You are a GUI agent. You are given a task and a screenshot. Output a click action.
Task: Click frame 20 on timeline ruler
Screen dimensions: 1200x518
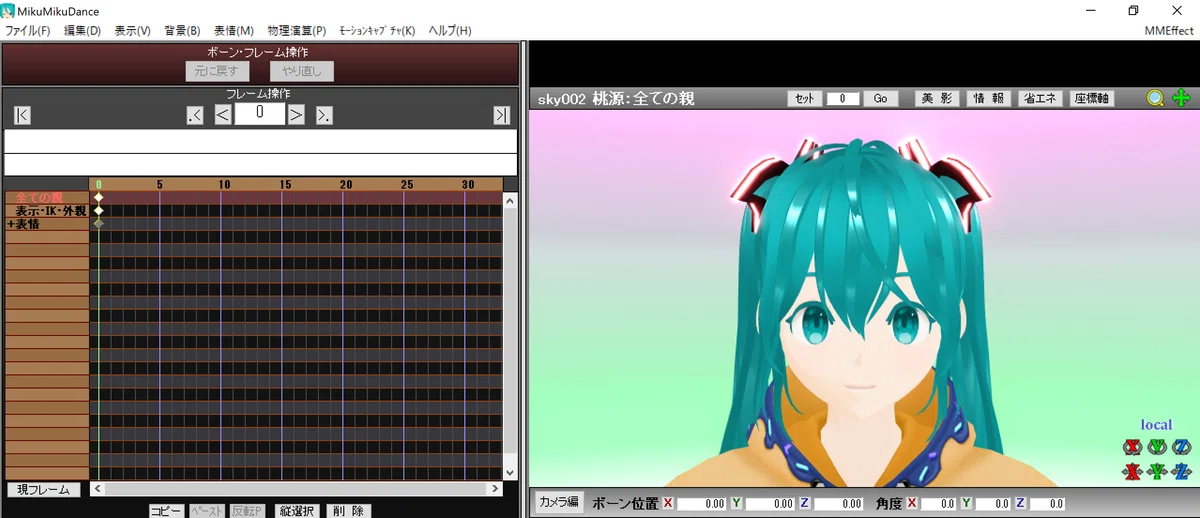click(346, 184)
